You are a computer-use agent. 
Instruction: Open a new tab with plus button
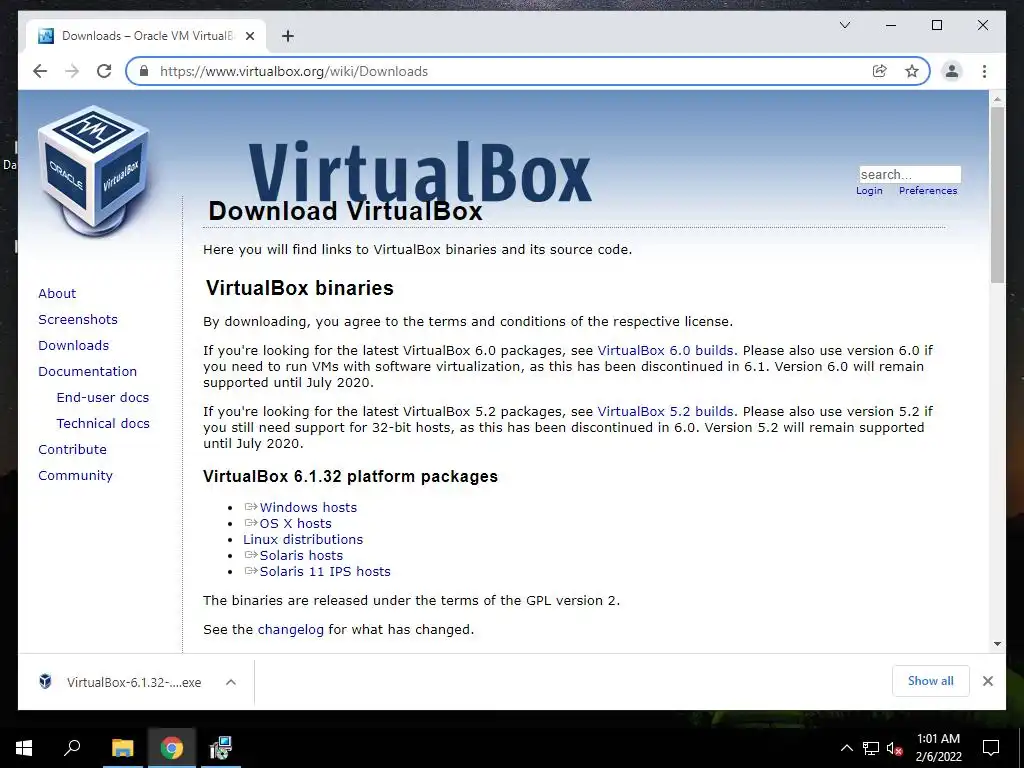[x=287, y=36]
